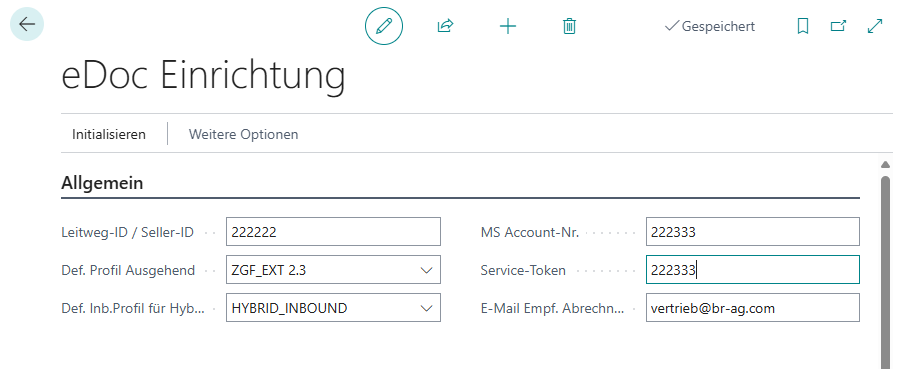Run the Initialisieren action
The width and height of the screenshot is (908, 369).
tap(109, 134)
